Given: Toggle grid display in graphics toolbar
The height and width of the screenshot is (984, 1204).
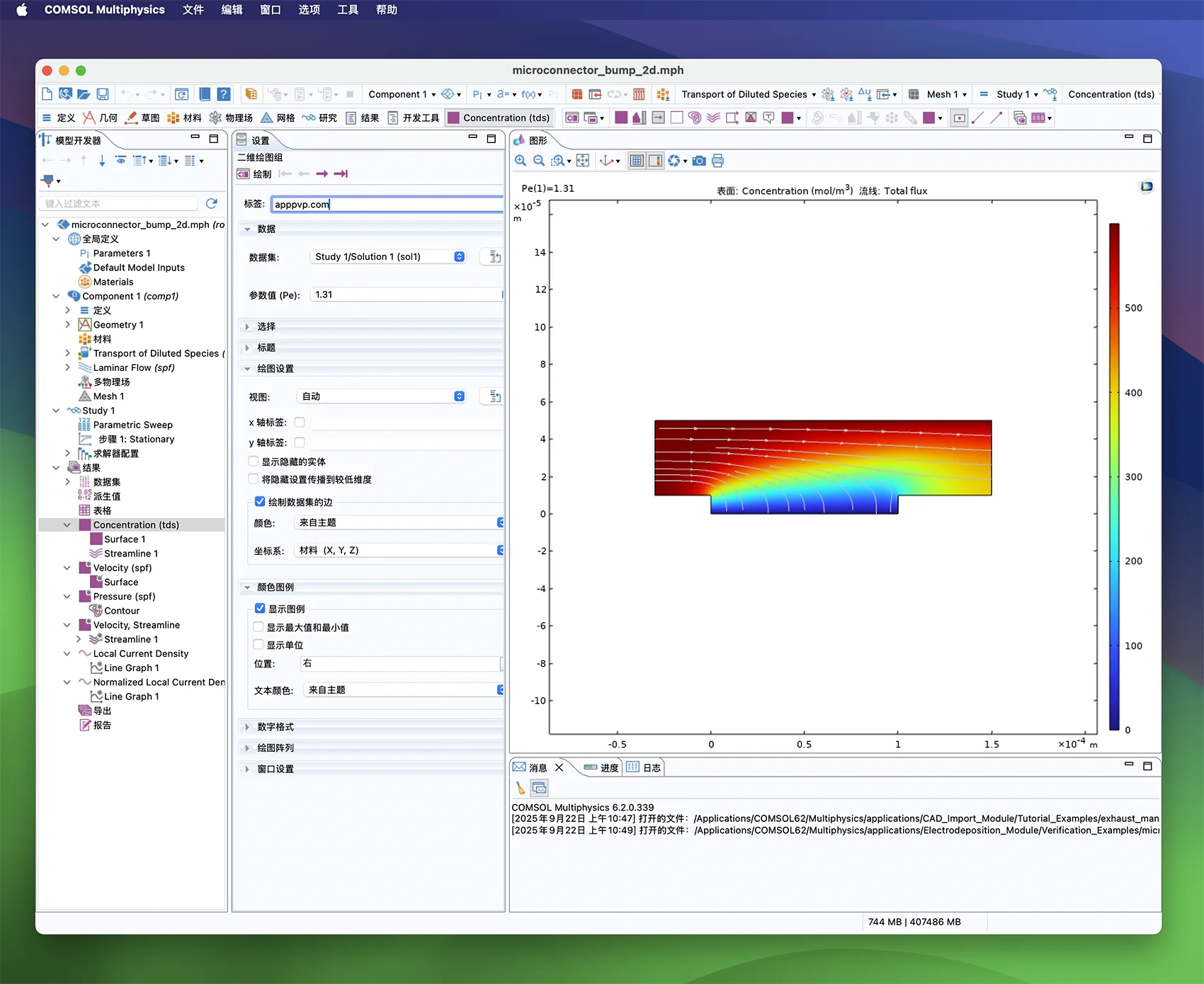Looking at the screenshot, I should (637, 161).
